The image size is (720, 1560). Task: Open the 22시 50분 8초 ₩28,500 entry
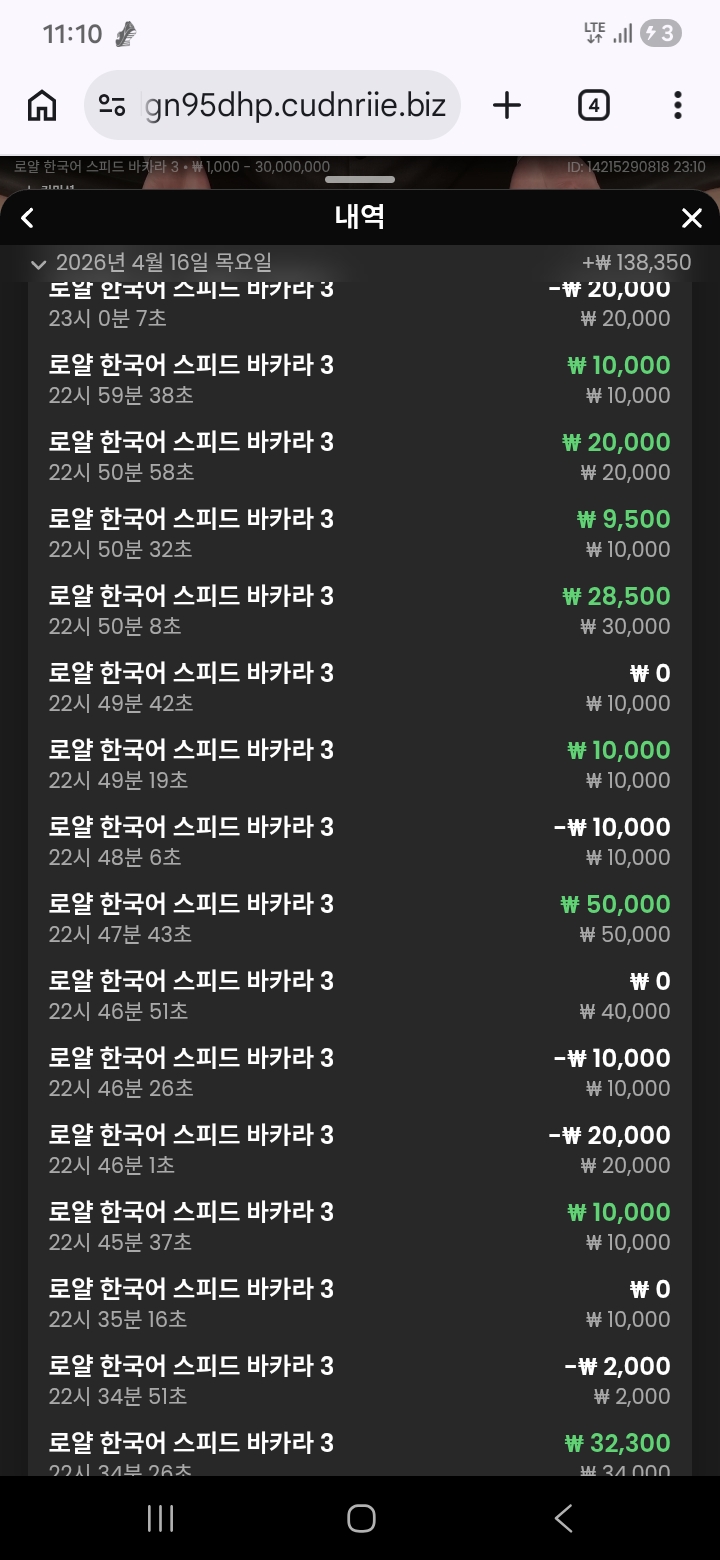coord(359,611)
